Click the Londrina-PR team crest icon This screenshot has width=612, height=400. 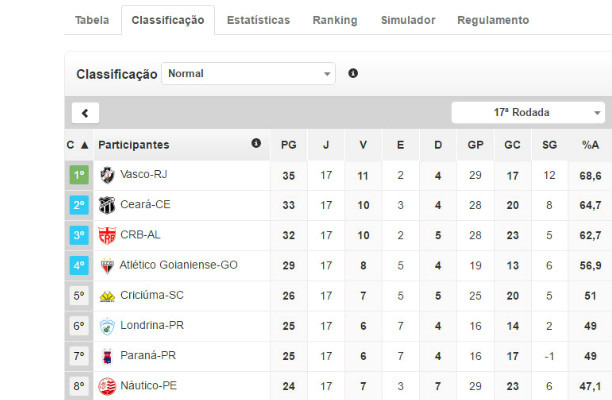(x=107, y=326)
